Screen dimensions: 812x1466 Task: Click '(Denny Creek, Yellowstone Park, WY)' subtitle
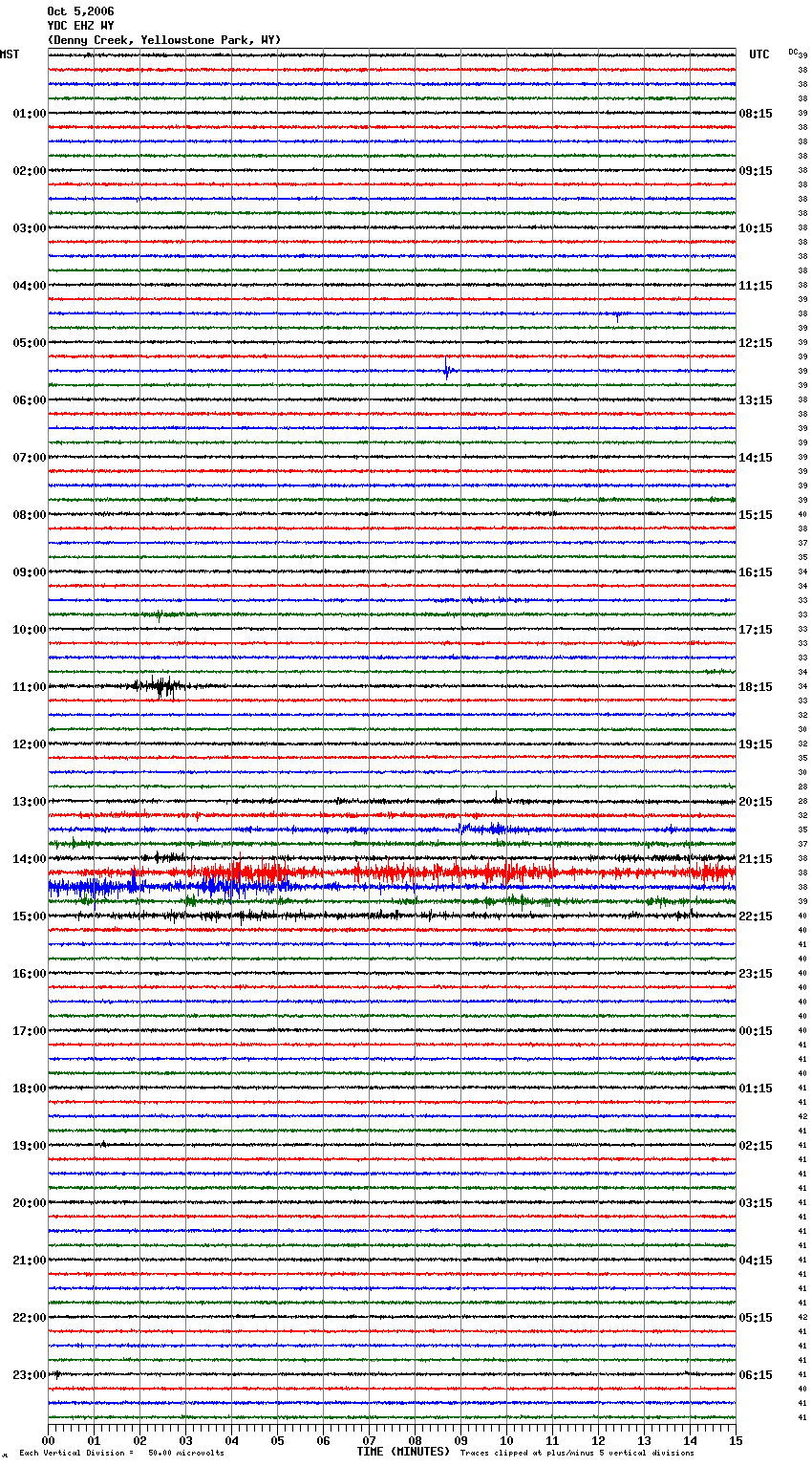[x=164, y=40]
